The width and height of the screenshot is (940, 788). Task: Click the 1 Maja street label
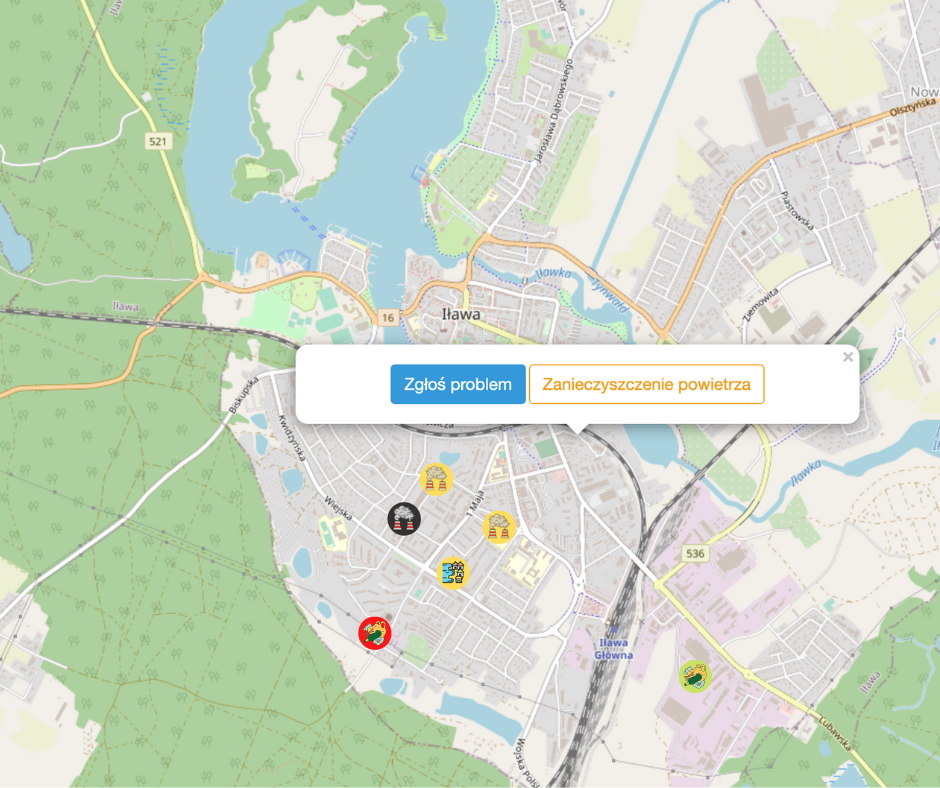click(475, 504)
